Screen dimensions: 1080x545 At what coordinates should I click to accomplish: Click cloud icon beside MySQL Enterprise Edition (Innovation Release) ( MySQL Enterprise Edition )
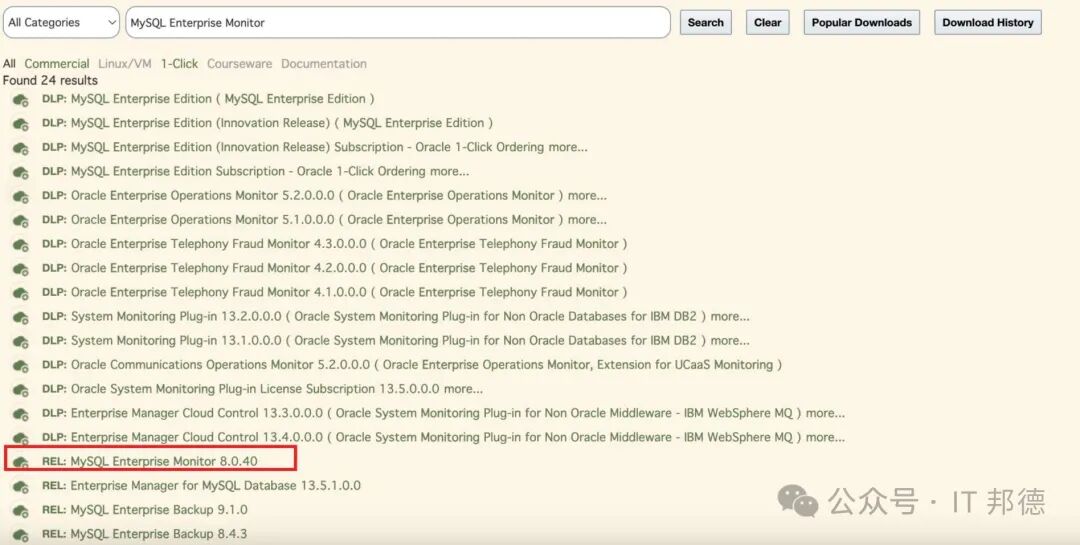pos(21,124)
